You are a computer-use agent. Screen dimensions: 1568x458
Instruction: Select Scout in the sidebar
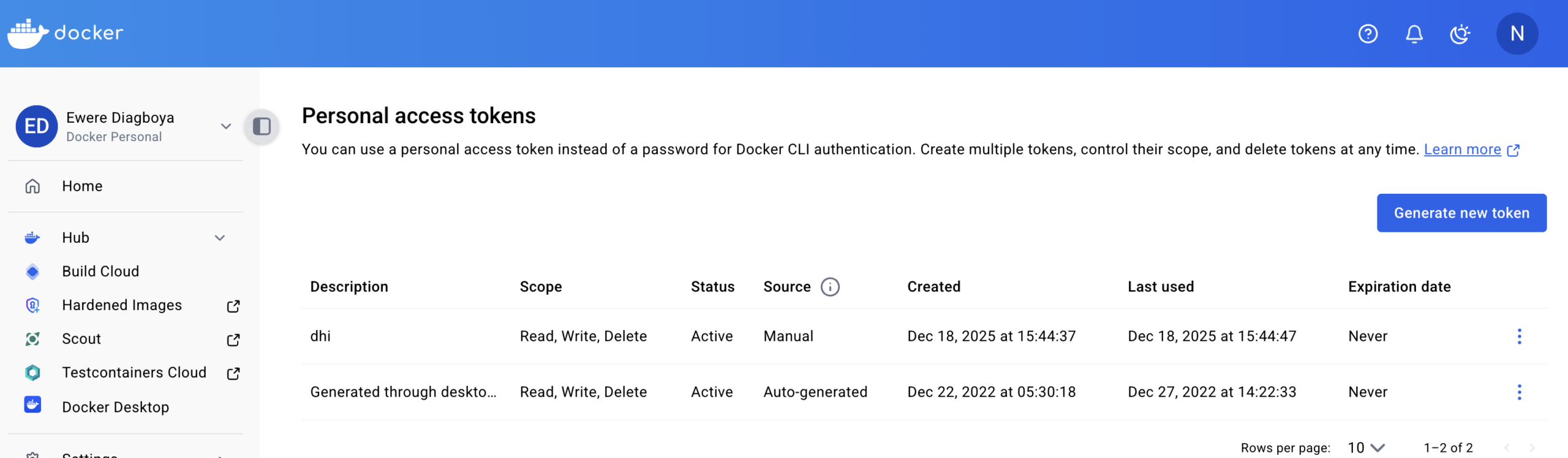click(x=81, y=338)
